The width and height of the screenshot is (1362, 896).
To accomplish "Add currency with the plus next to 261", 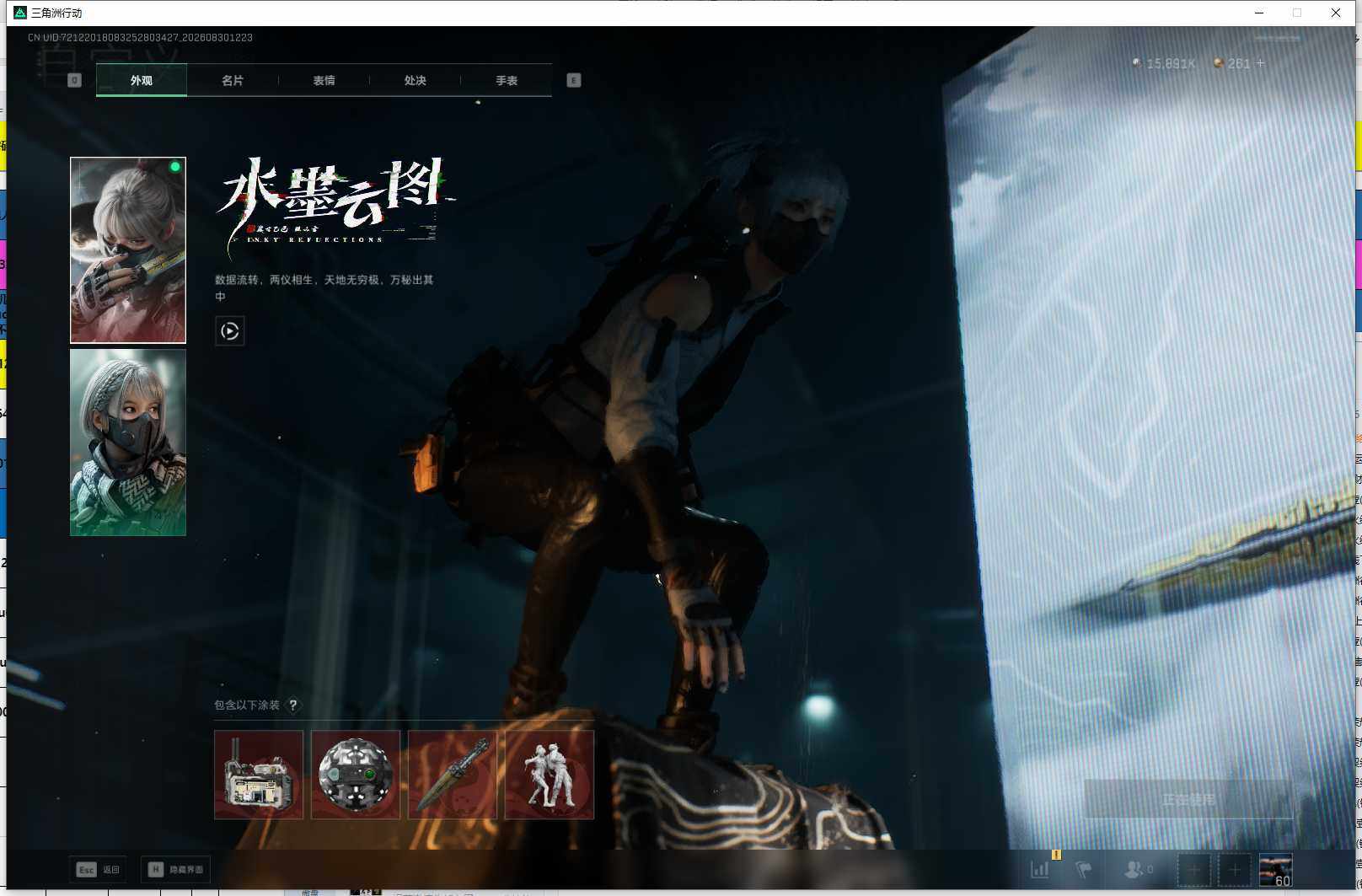I will (1261, 63).
